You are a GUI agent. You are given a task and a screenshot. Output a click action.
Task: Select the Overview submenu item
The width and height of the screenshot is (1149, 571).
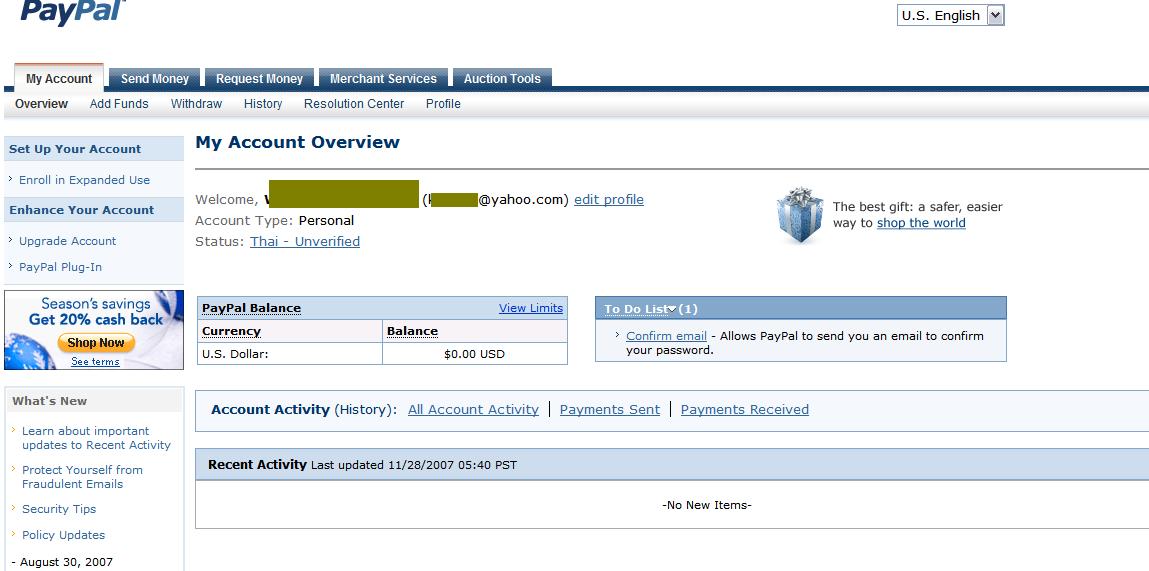[41, 104]
